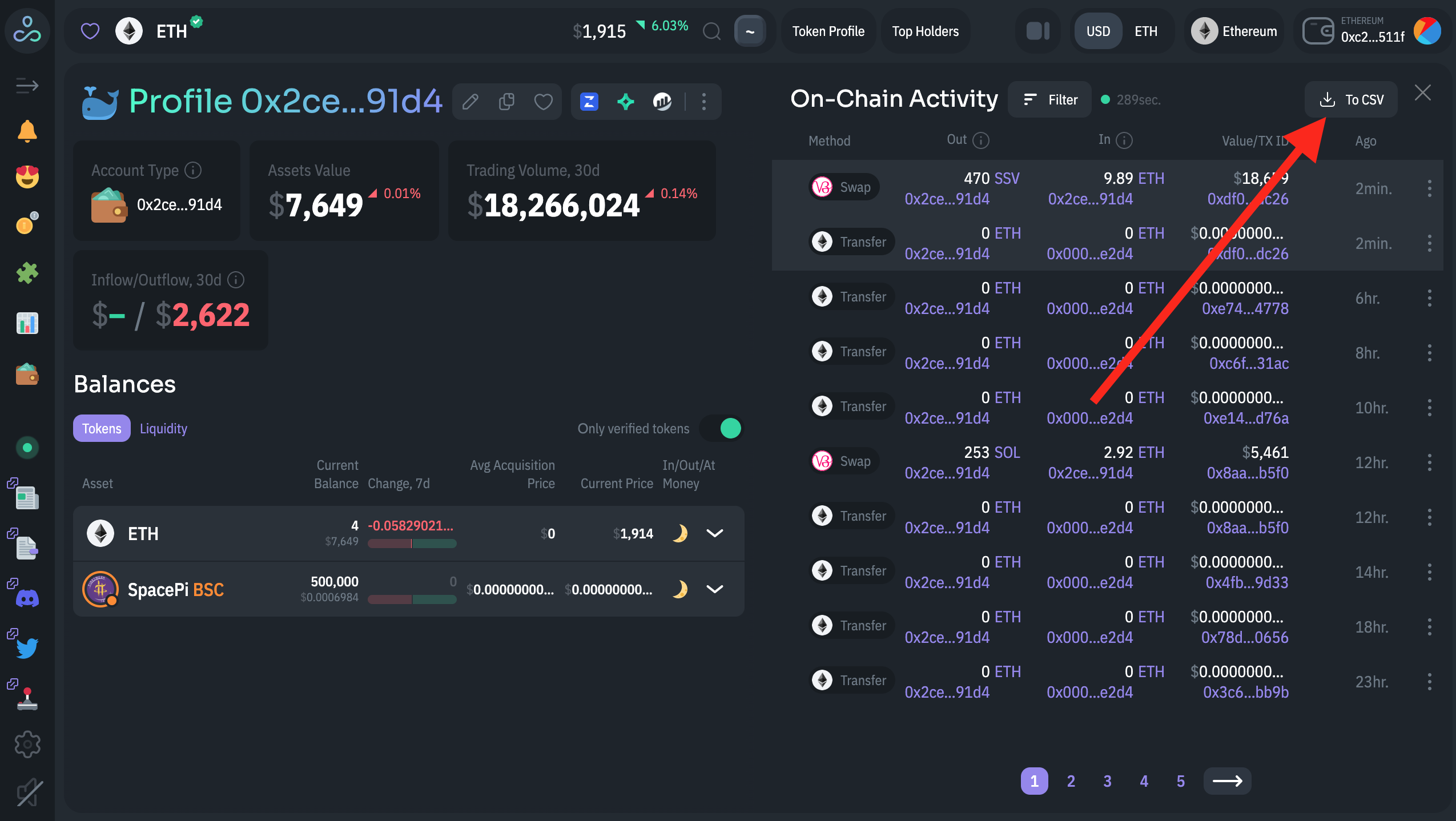The height and width of the screenshot is (821, 1456).
Task: Switch to the Liquidity tab
Action: coord(163,428)
